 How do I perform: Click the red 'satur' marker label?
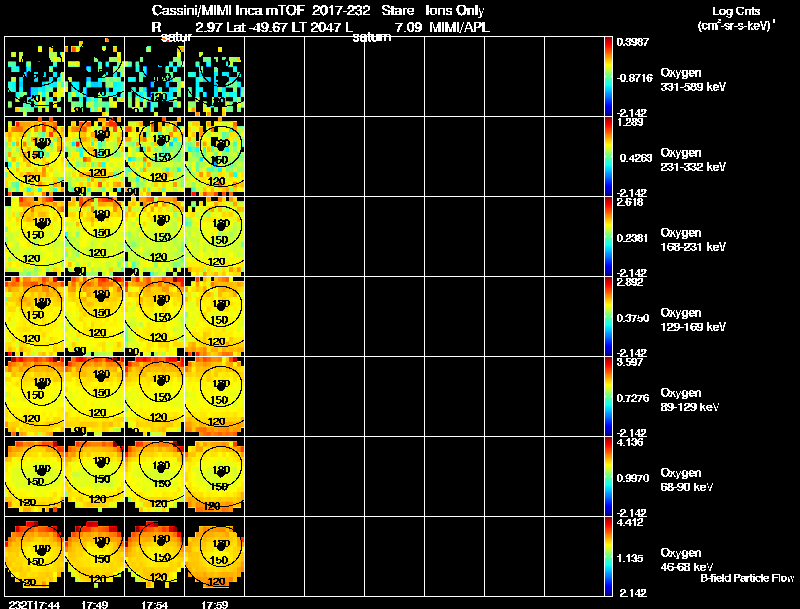point(177,37)
